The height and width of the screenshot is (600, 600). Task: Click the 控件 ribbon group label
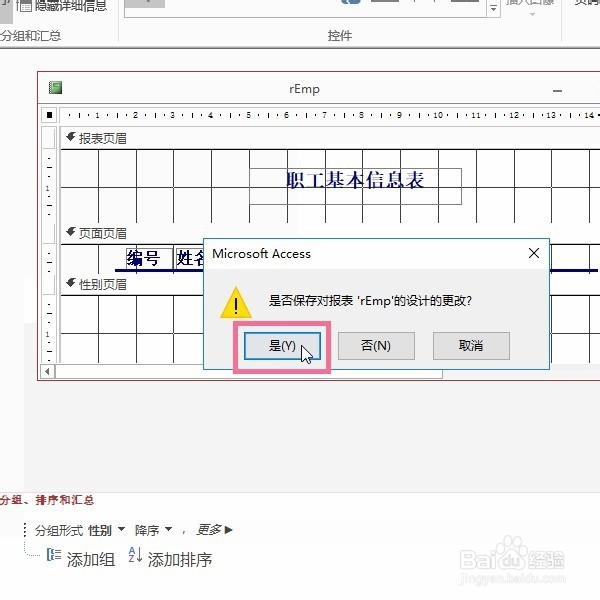click(340, 36)
